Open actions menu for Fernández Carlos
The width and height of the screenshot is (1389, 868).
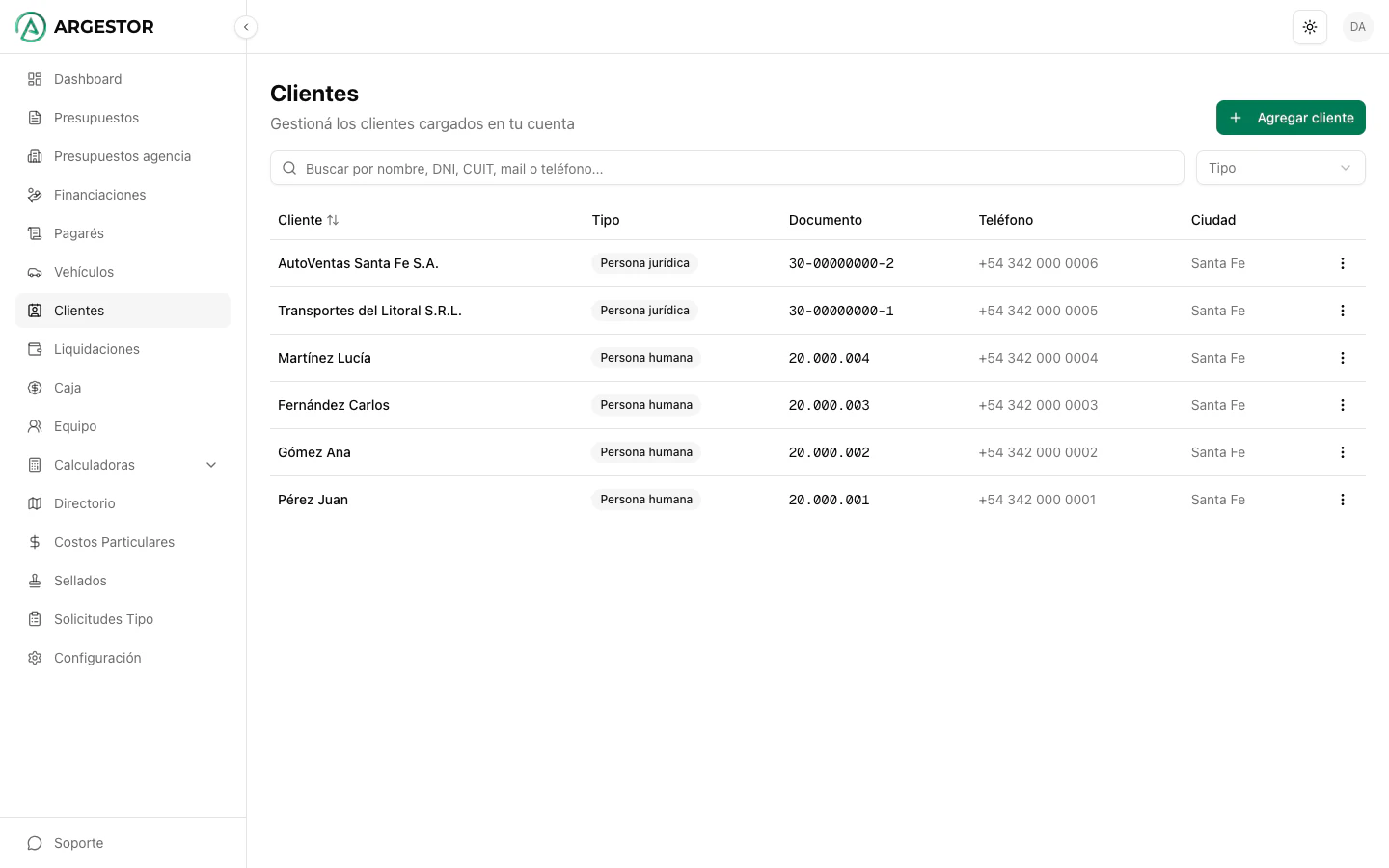coord(1343,405)
